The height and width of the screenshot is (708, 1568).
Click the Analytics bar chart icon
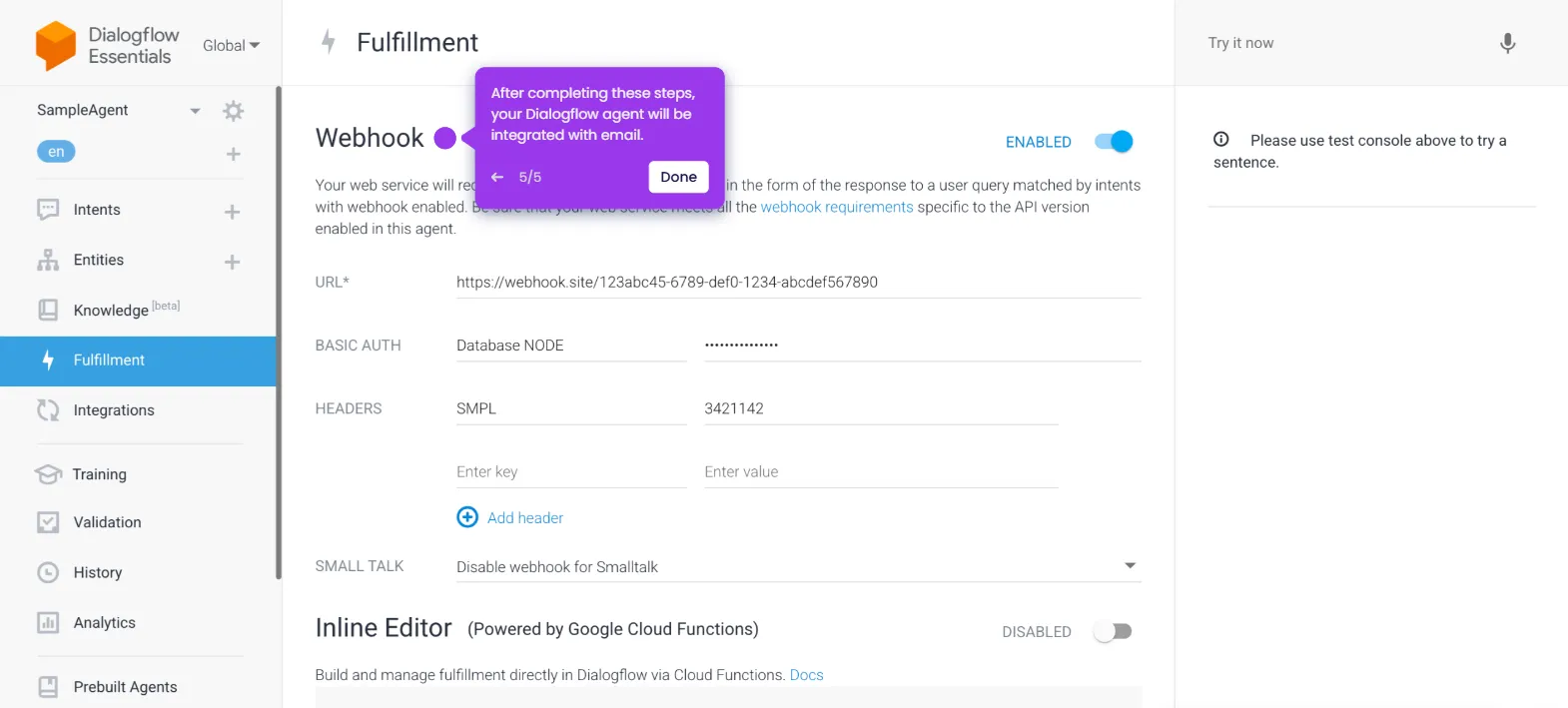click(48, 622)
